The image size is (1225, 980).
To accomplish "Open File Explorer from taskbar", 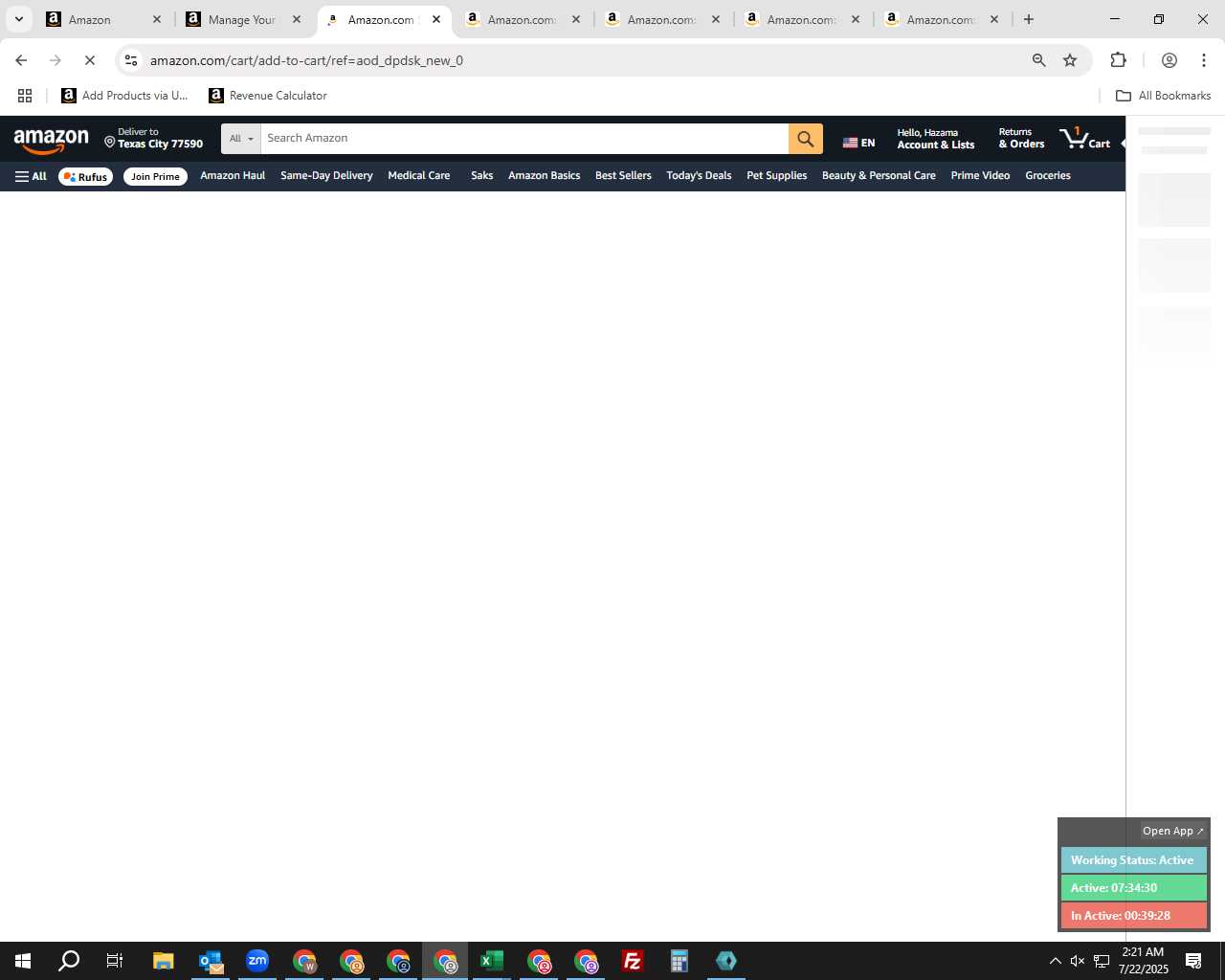I will pyautogui.click(x=163, y=961).
